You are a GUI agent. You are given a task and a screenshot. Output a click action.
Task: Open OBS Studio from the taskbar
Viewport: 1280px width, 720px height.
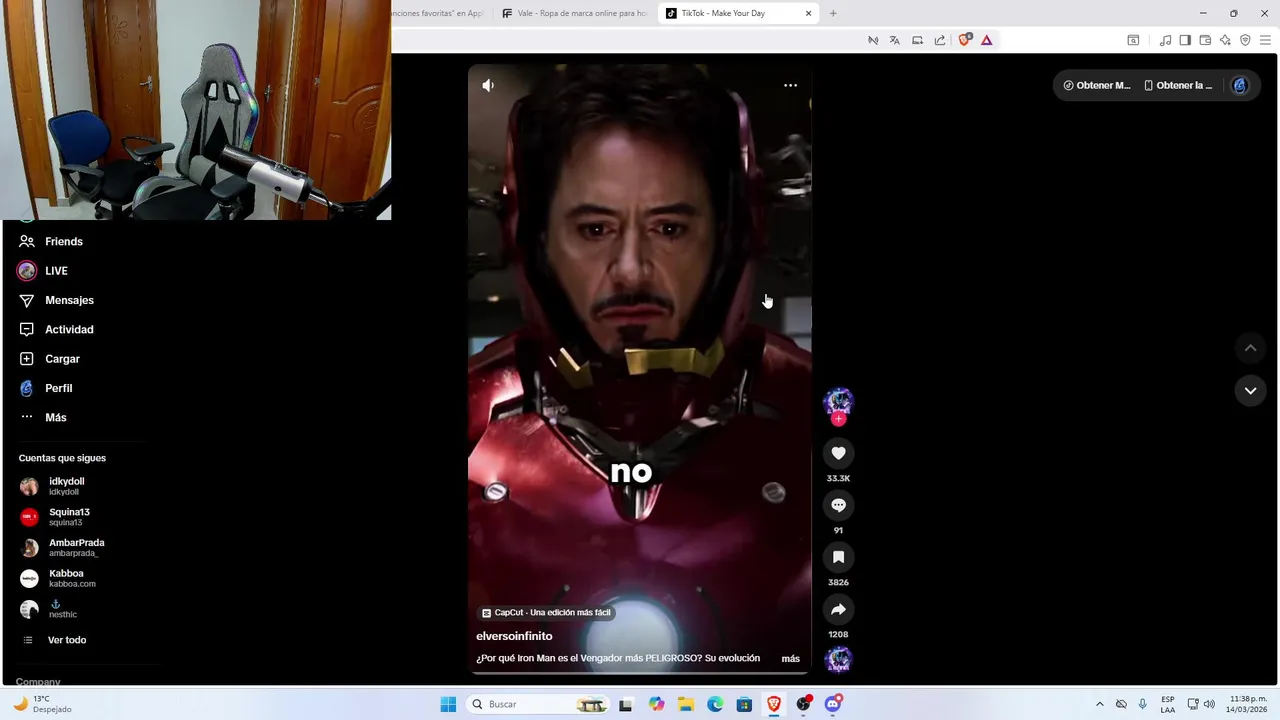click(x=803, y=704)
